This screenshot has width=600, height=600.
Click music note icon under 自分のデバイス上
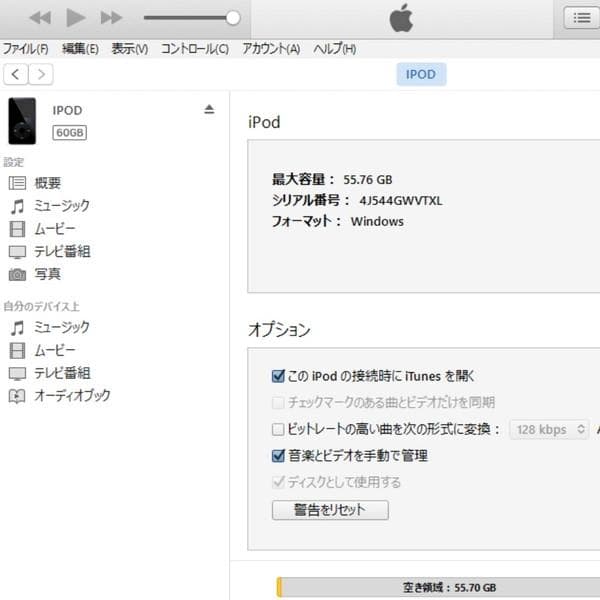(x=17, y=328)
